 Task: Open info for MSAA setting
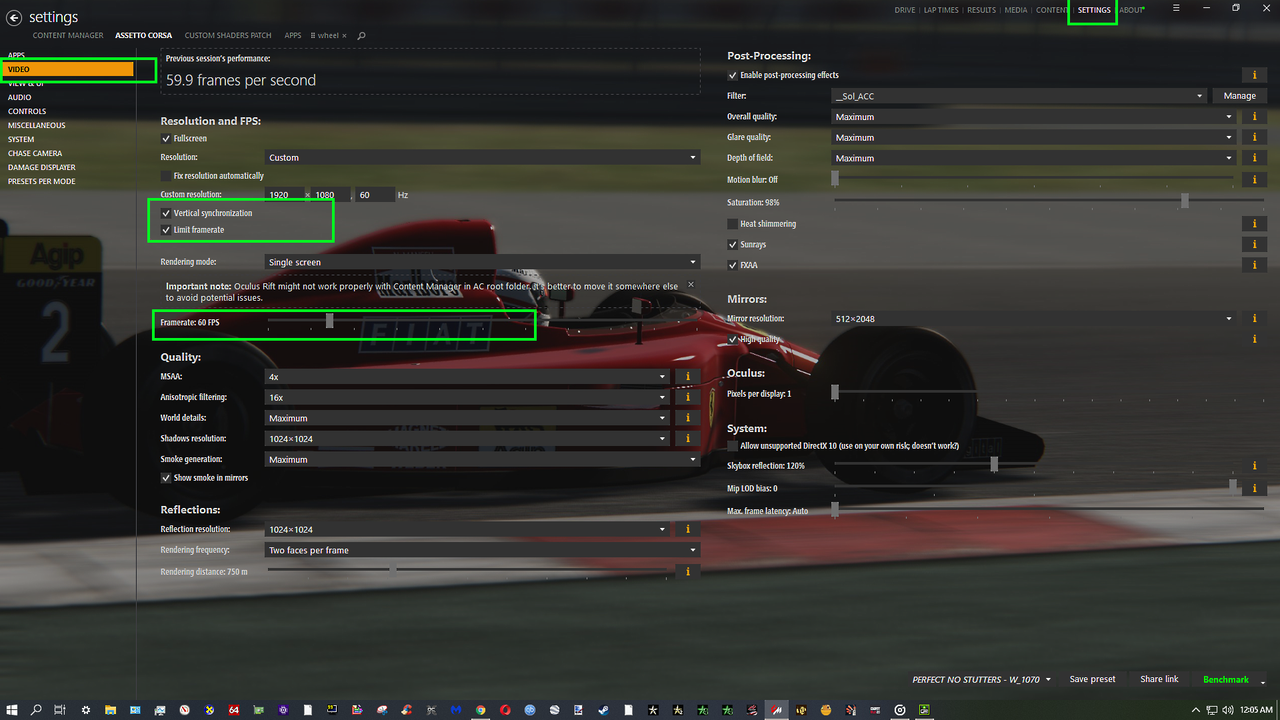point(687,377)
